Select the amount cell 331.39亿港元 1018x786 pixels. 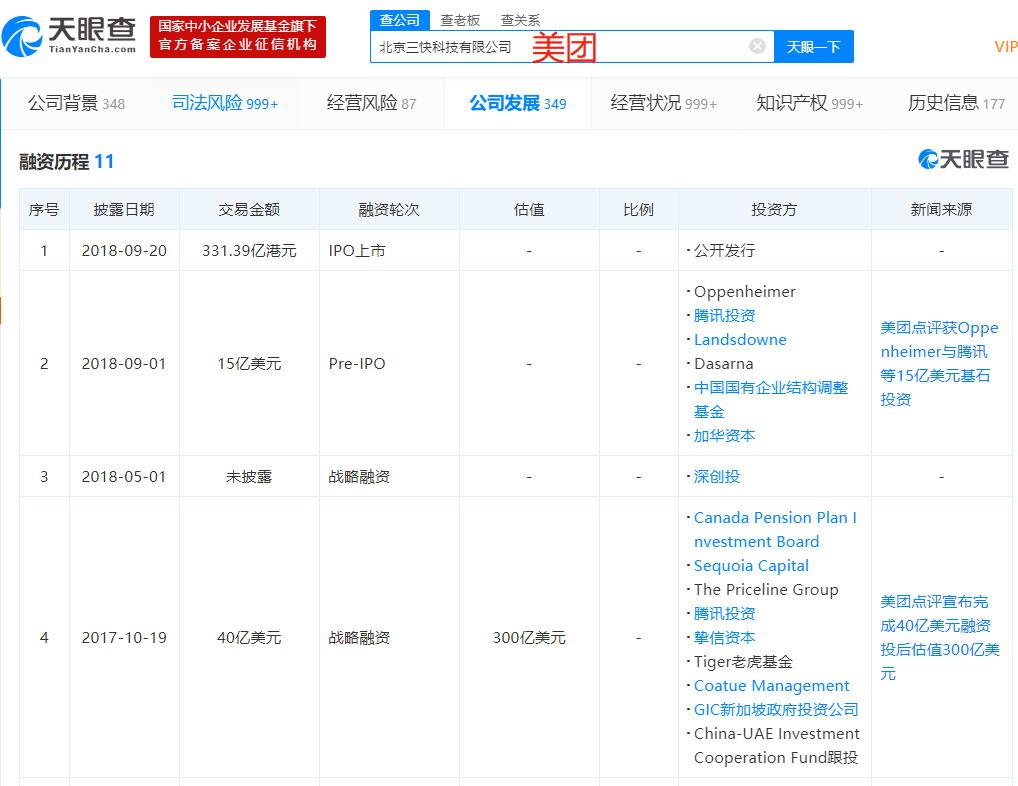click(x=249, y=251)
